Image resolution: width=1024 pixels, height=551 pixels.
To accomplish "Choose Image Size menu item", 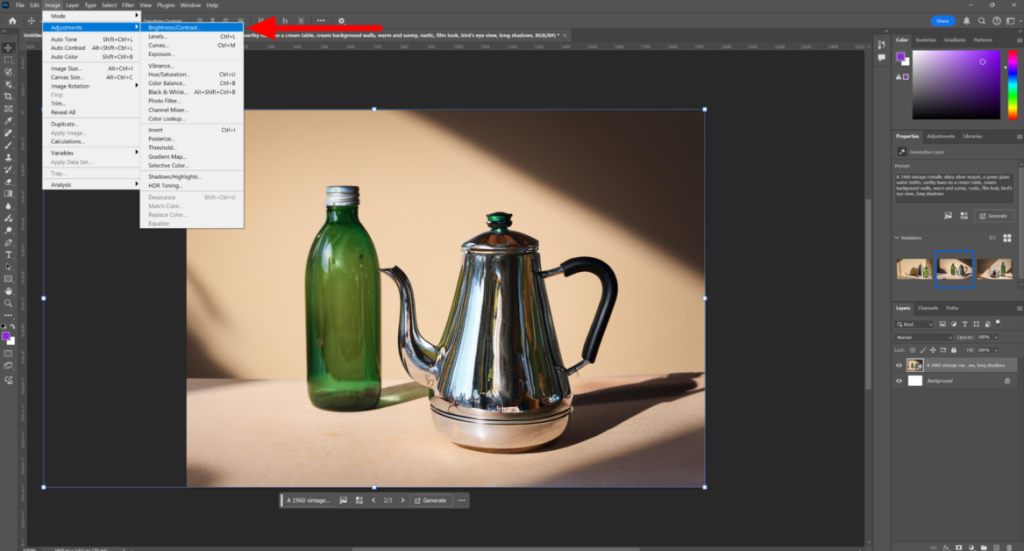I will point(91,69).
